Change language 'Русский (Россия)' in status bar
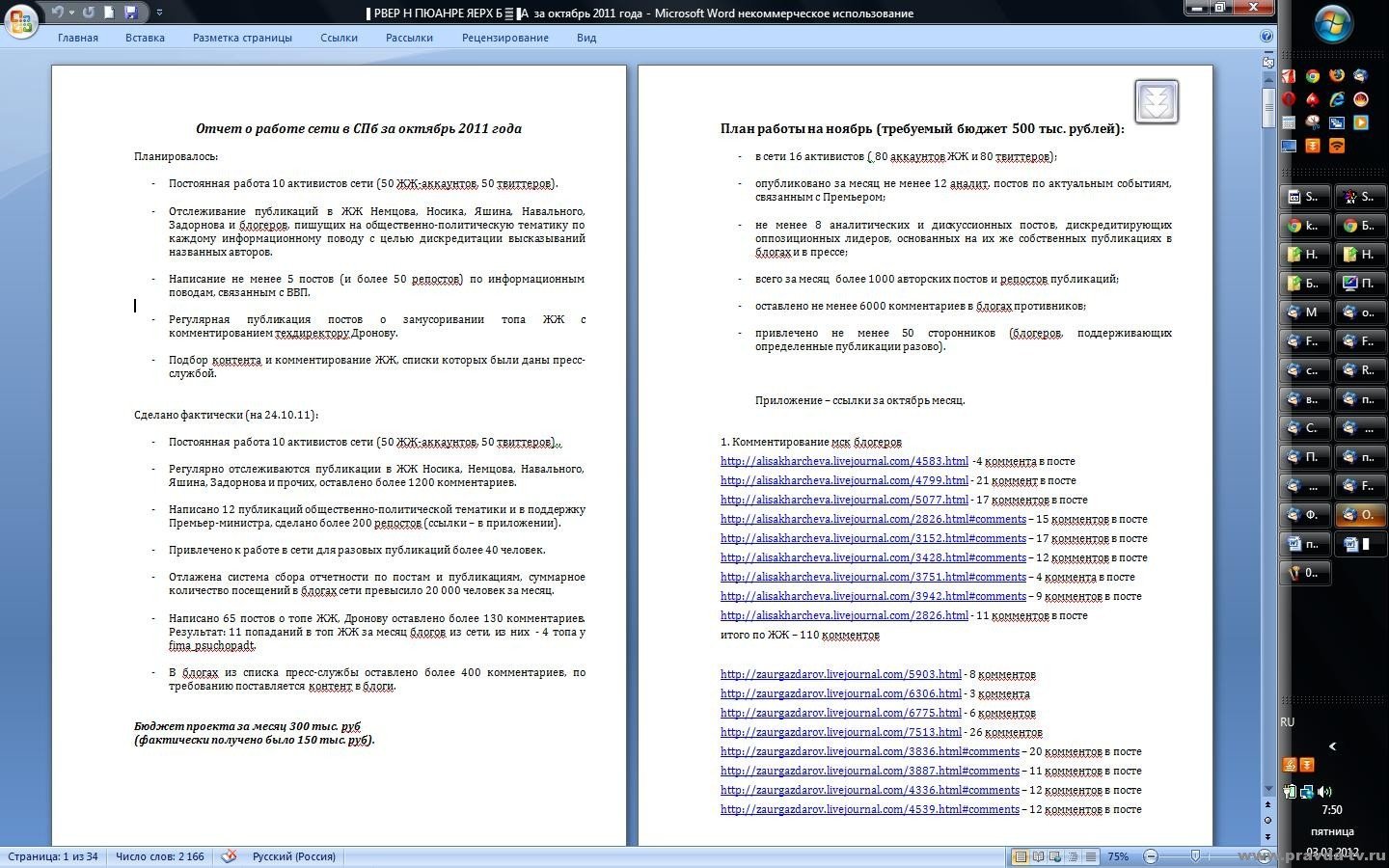Viewport: 1389px width, 868px height. tap(294, 856)
